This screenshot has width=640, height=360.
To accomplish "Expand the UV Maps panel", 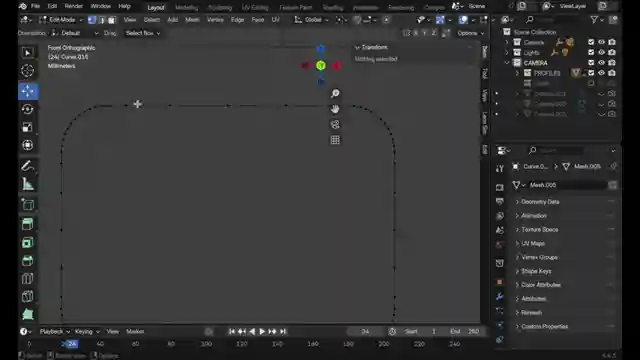I will (x=533, y=243).
